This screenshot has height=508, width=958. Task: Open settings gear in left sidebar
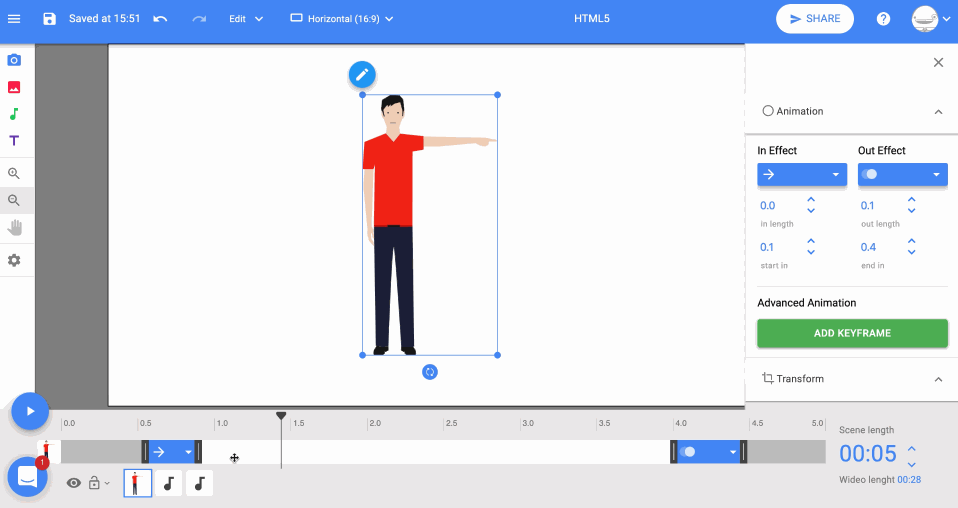[x=14, y=260]
